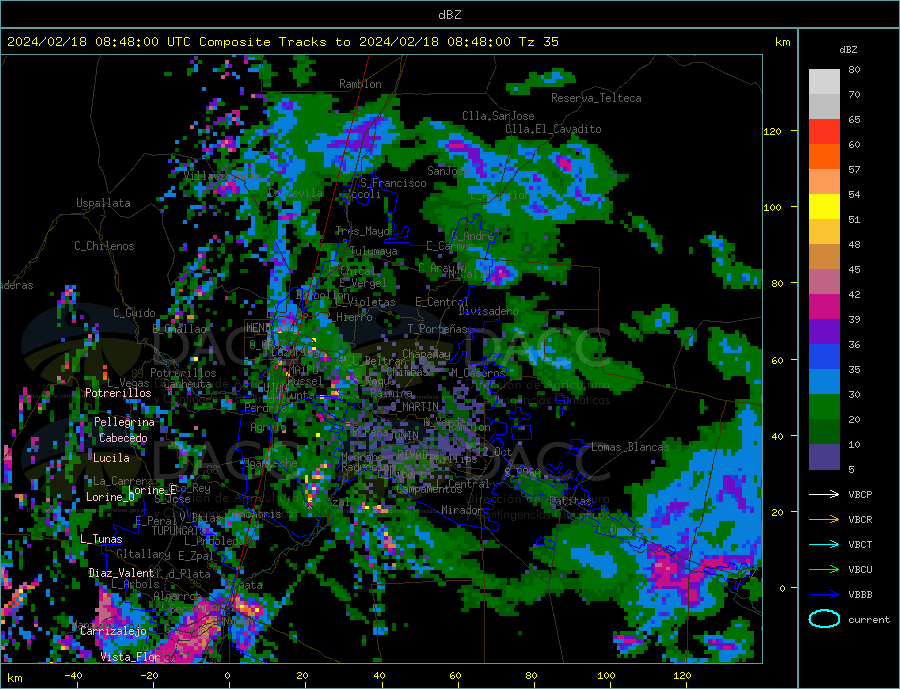Click the 'Reserva_Telteca' map label
This screenshot has height=689, width=900.
tap(596, 98)
